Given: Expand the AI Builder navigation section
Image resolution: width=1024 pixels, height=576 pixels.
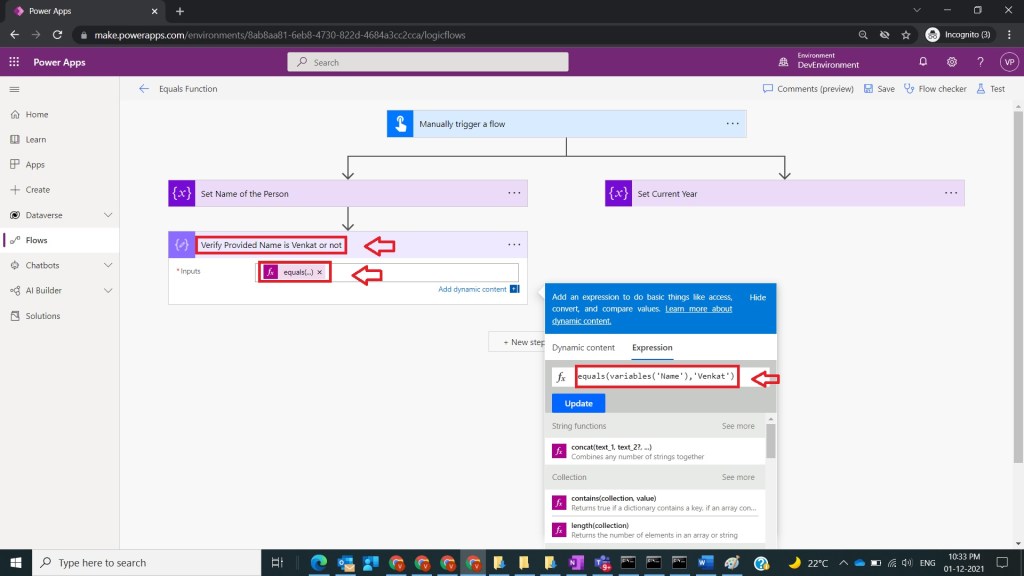Looking at the screenshot, I should (x=108, y=290).
